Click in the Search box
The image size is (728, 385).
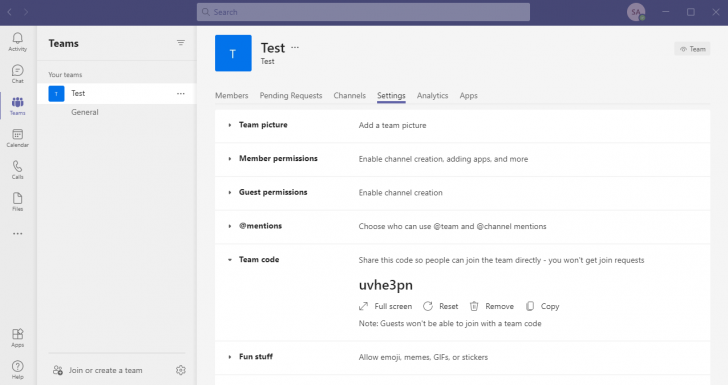(363, 12)
